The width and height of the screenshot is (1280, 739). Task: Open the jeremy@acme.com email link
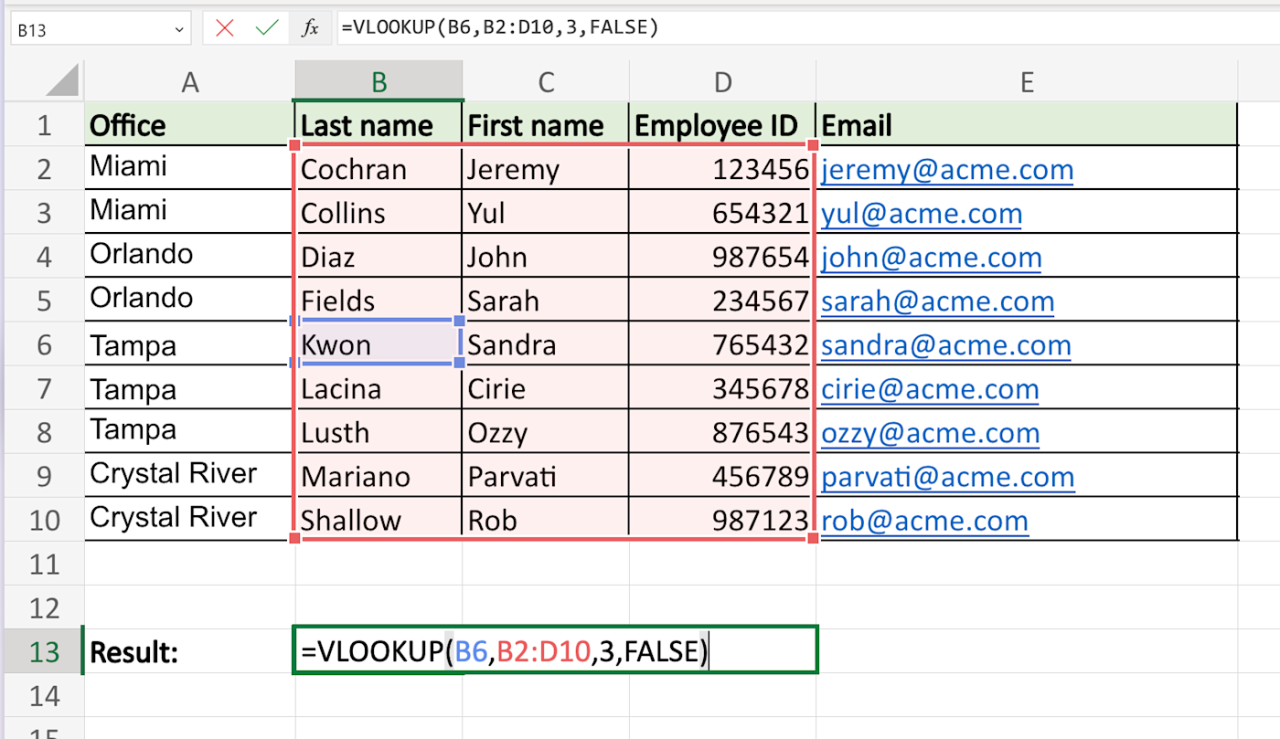click(x=946, y=169)
